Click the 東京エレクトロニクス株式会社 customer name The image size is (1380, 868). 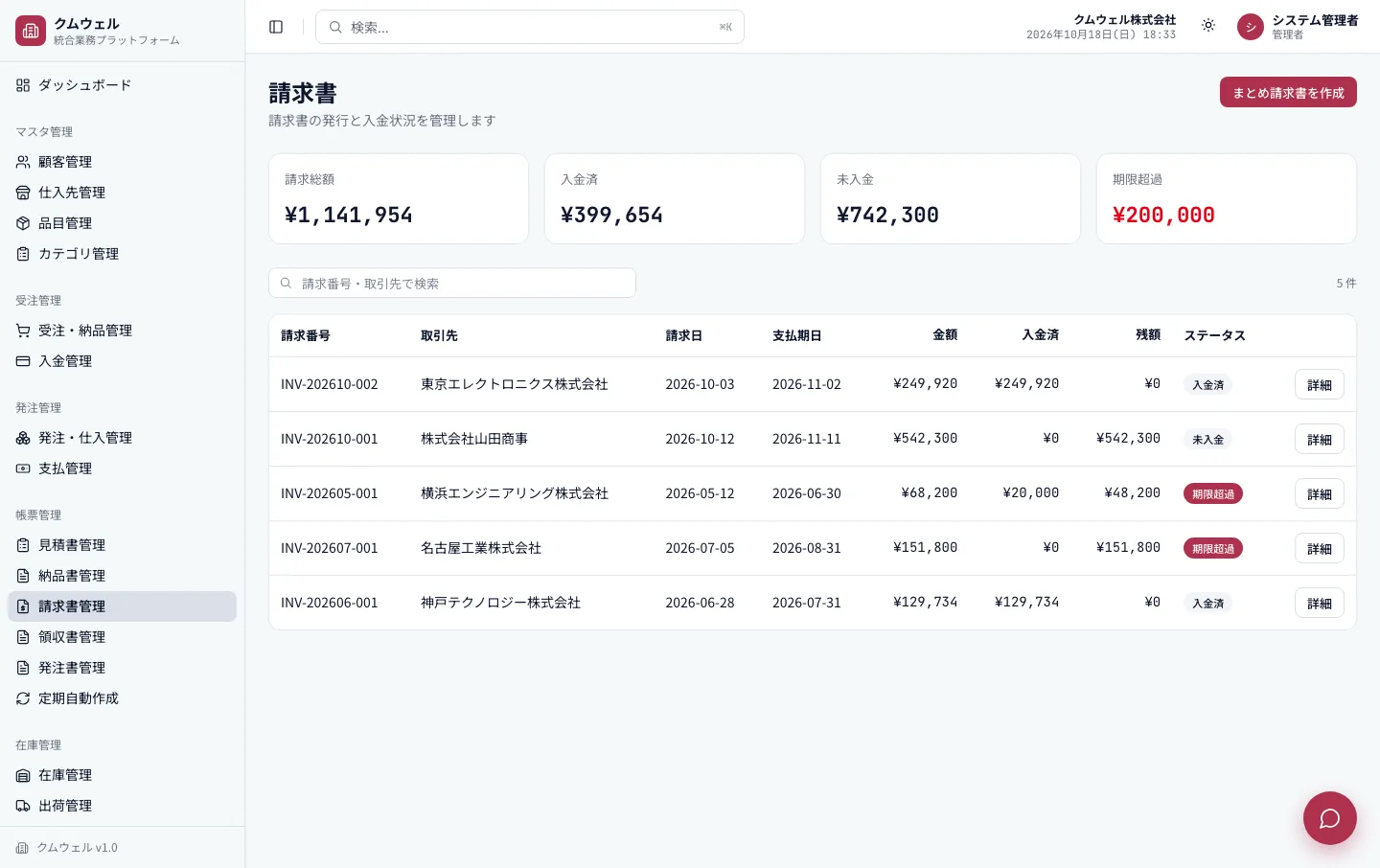[515, 384]
